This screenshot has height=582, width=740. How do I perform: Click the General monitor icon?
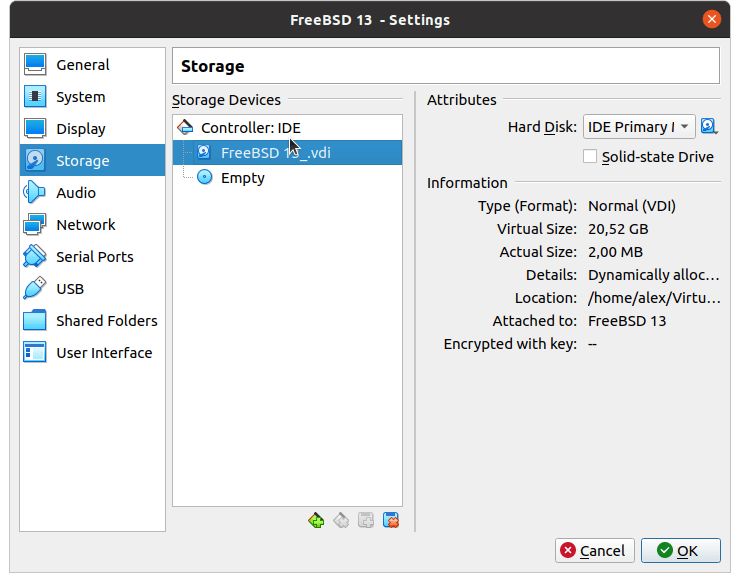(x=35, y=65)
